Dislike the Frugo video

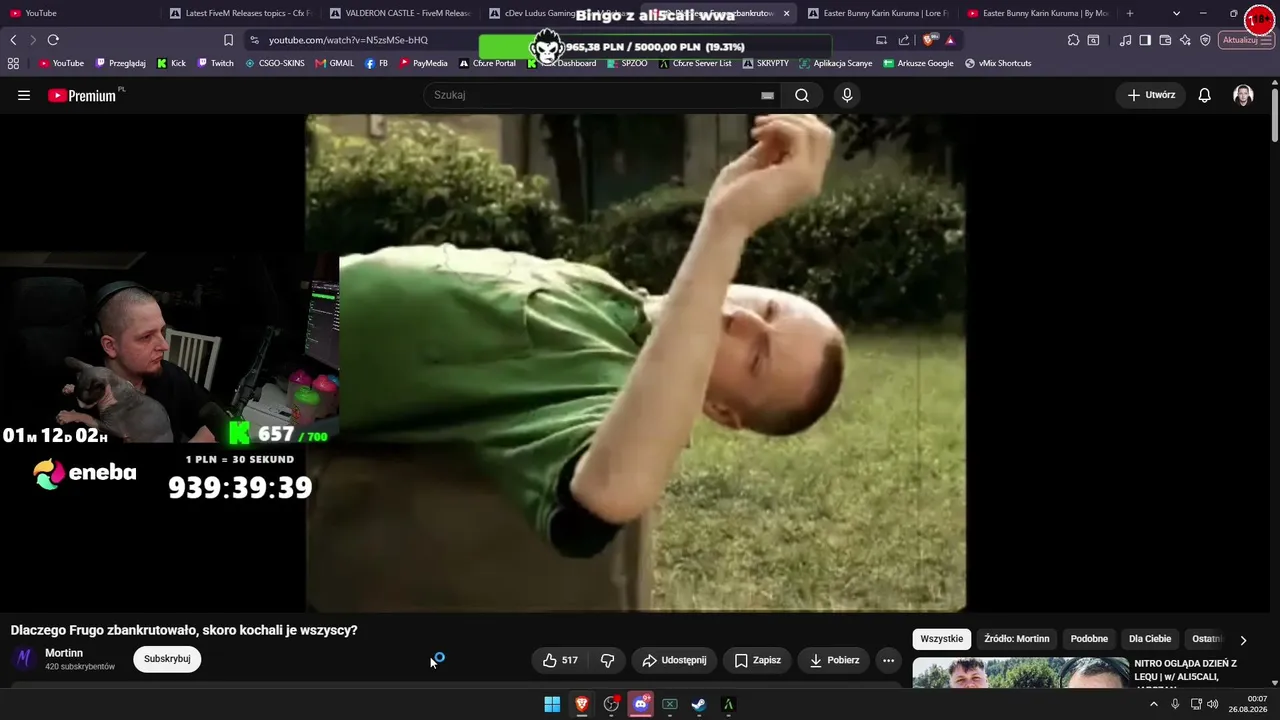tap(607, 660)
